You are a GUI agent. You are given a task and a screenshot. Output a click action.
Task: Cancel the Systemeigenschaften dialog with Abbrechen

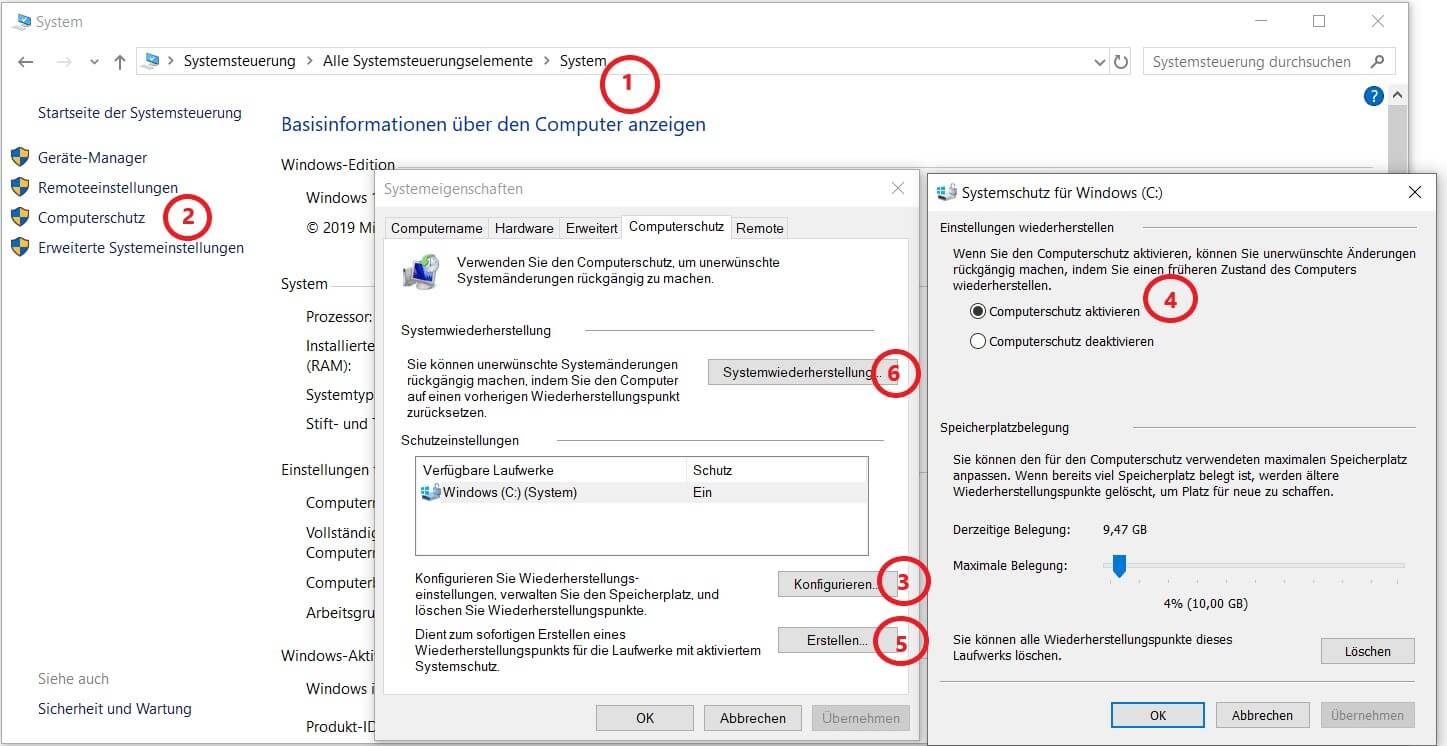pos(752,718)
